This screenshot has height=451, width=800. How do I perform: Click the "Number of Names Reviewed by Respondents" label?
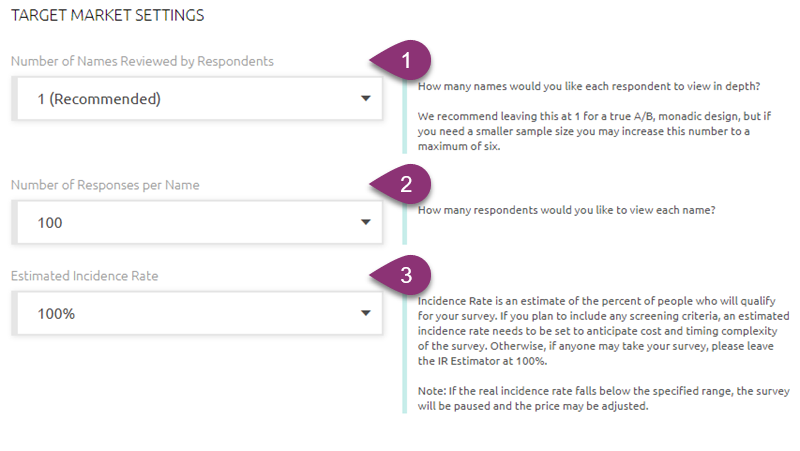pos(142,61)
